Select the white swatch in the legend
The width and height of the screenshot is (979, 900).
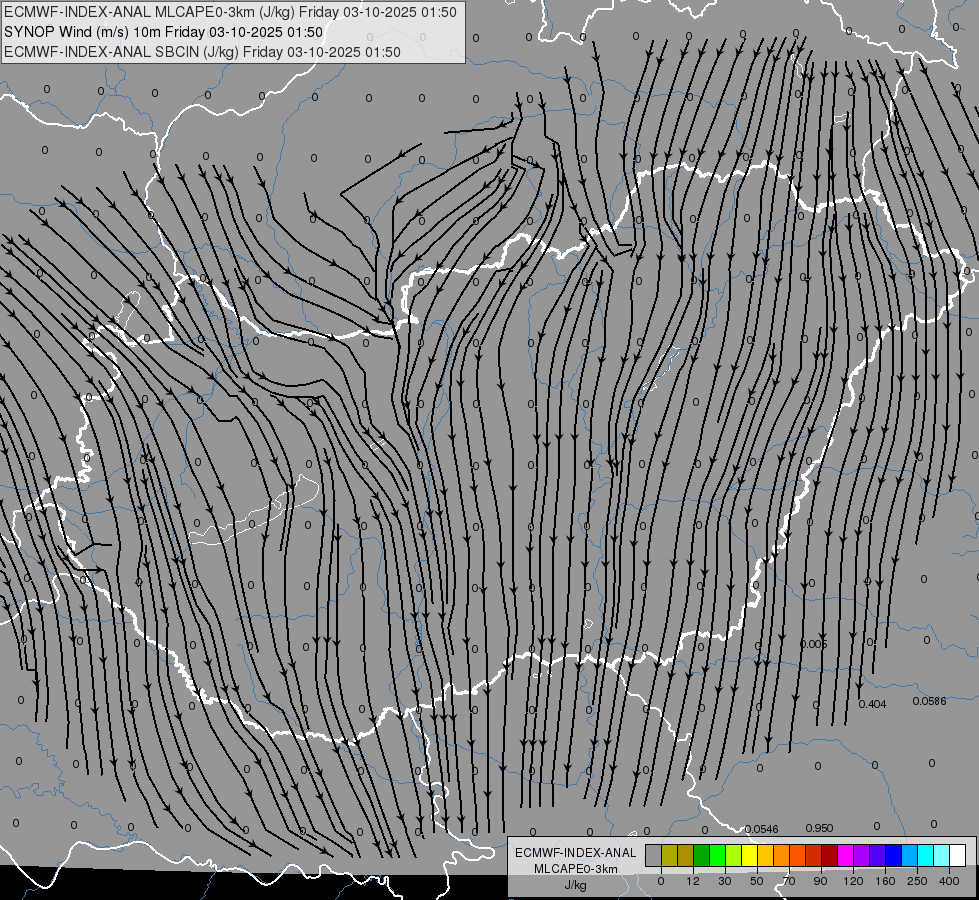click(958, 855)
